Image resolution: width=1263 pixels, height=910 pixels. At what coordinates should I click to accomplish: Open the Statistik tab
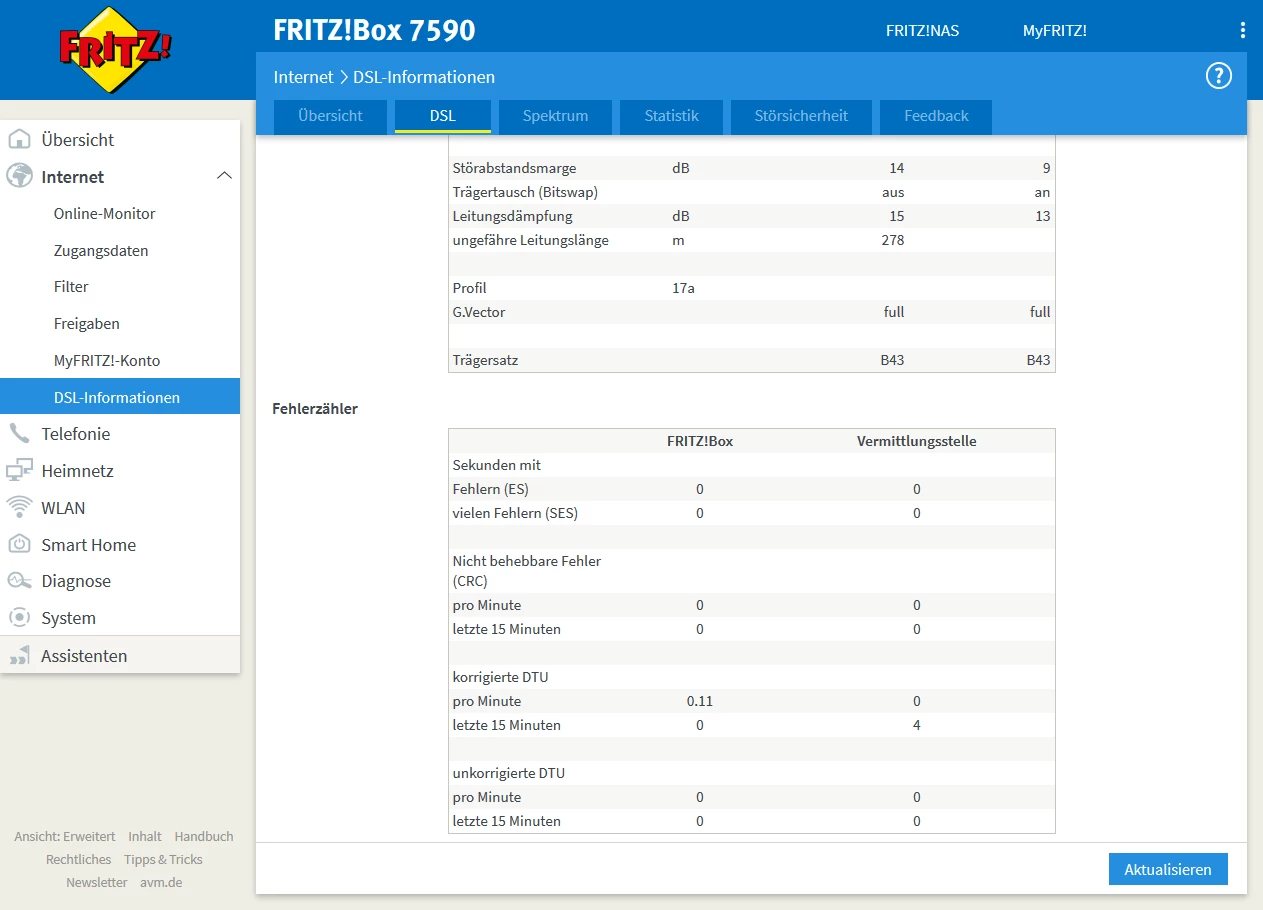671,116
